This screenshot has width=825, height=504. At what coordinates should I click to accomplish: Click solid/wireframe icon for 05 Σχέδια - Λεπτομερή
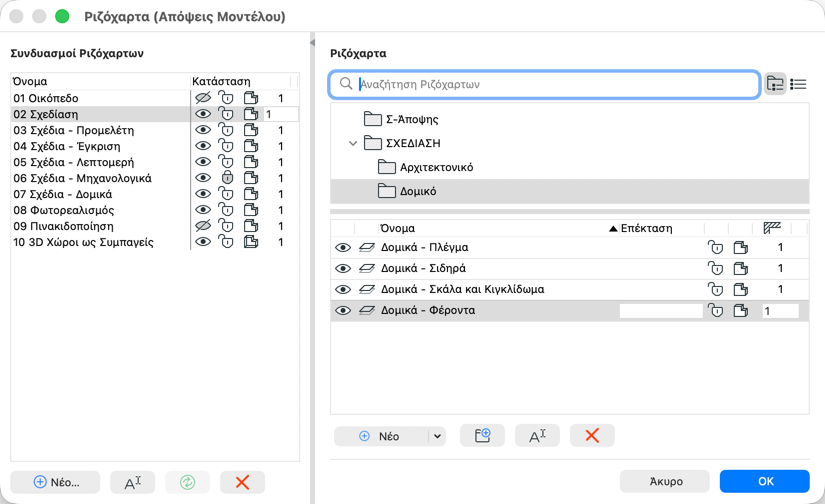coord(251,162)
